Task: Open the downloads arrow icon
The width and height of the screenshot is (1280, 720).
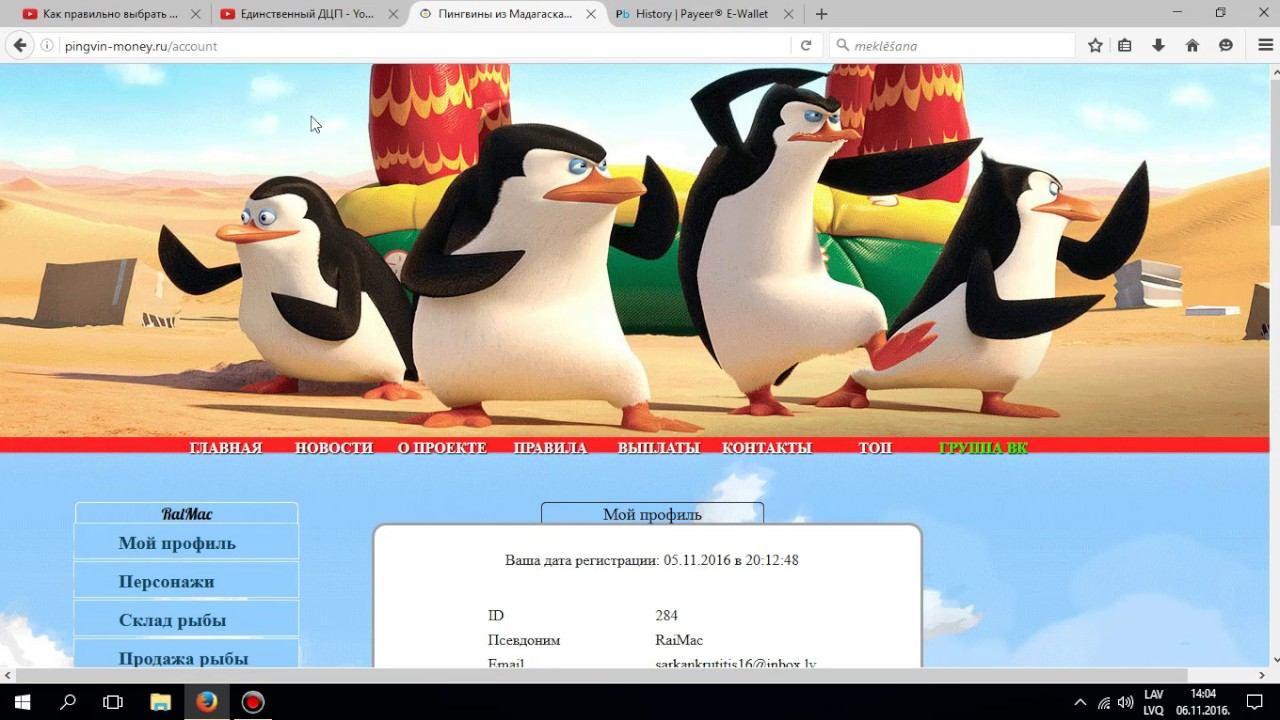Action: 1158,45
